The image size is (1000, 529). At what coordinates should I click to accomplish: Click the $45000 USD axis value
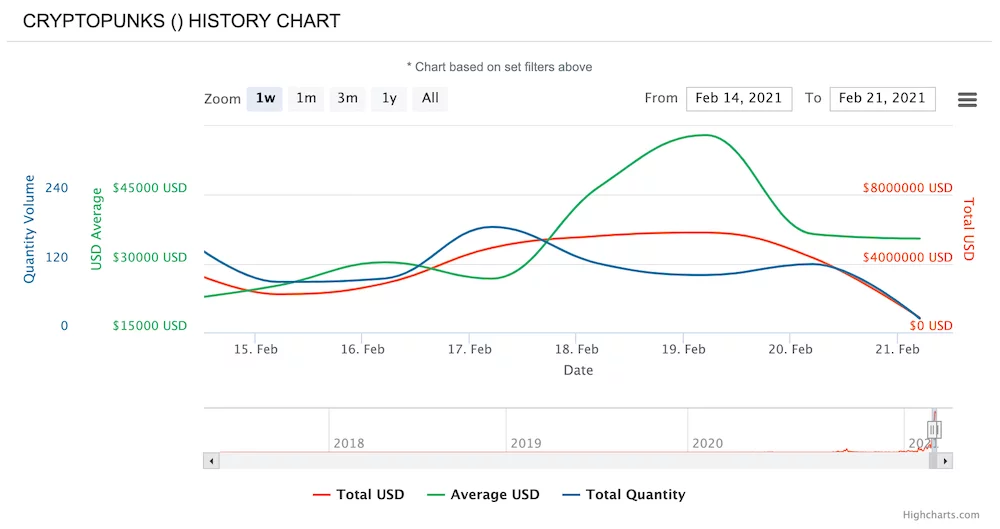pyautogui.click(x=150, y=188)
